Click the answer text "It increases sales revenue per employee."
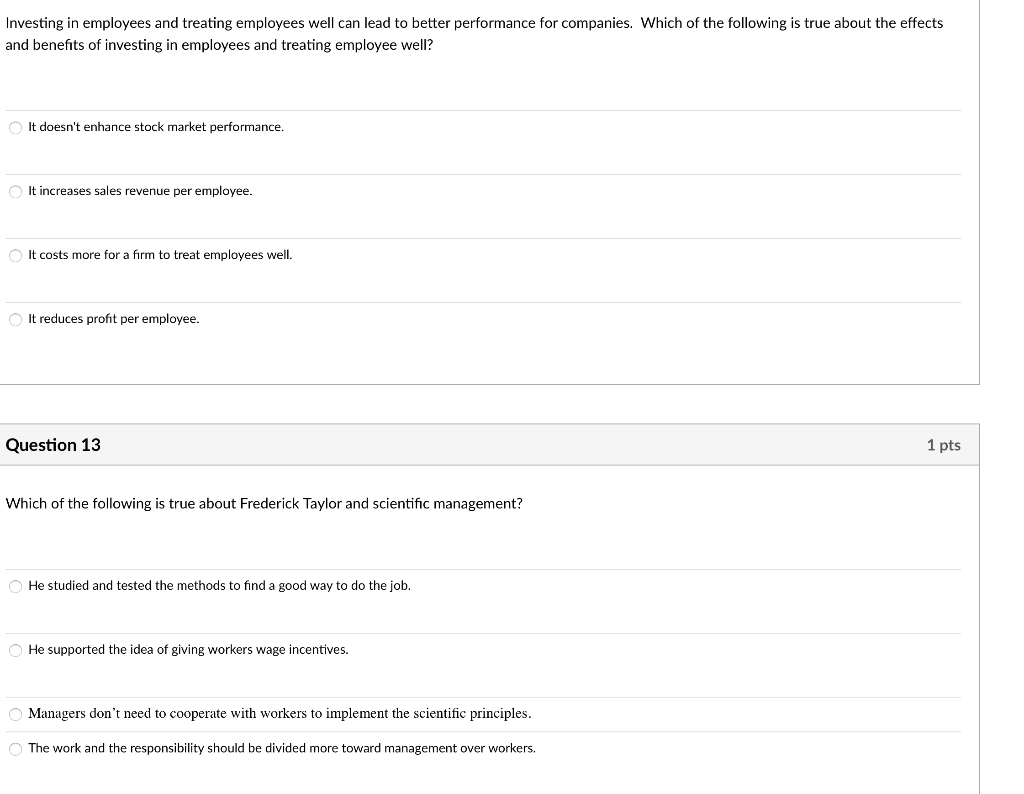 pyautogui.click(x=140, y=191)
